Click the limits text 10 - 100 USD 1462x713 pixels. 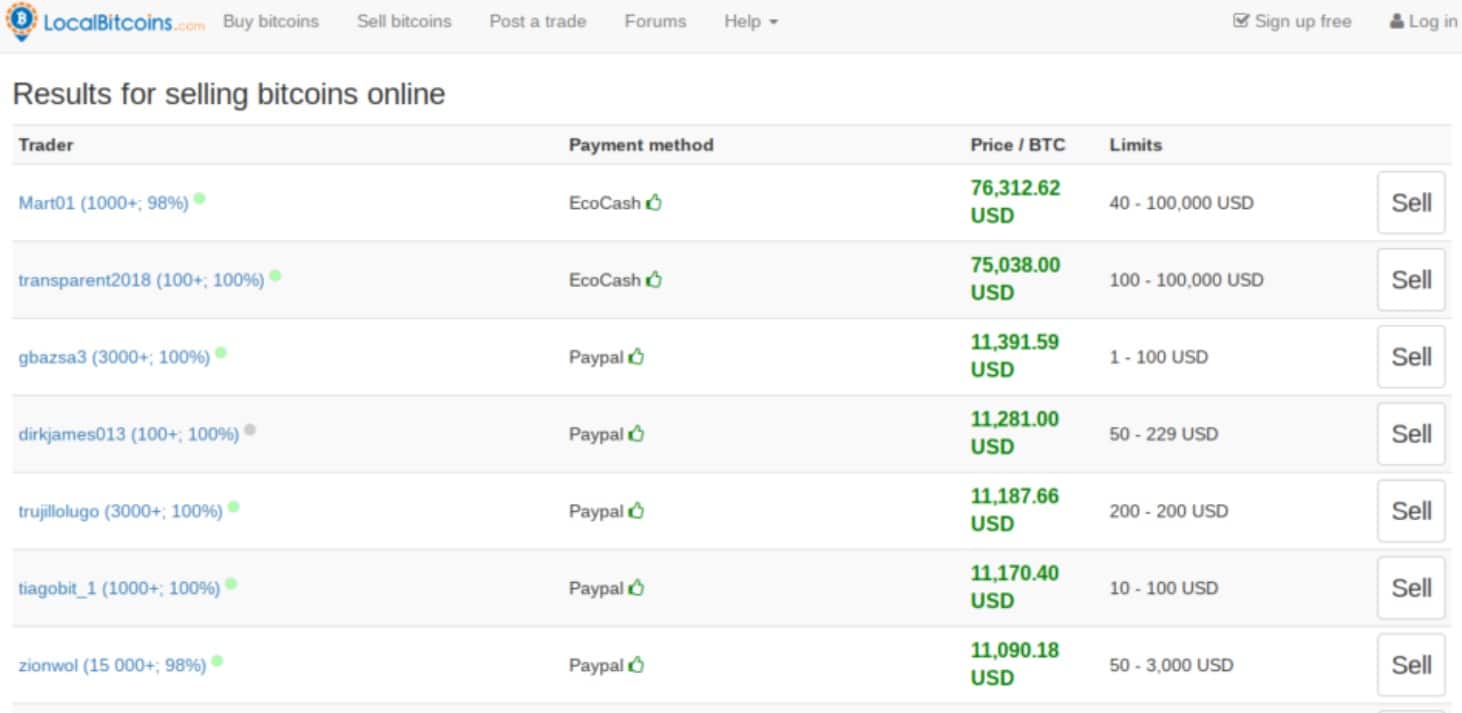1163,588
